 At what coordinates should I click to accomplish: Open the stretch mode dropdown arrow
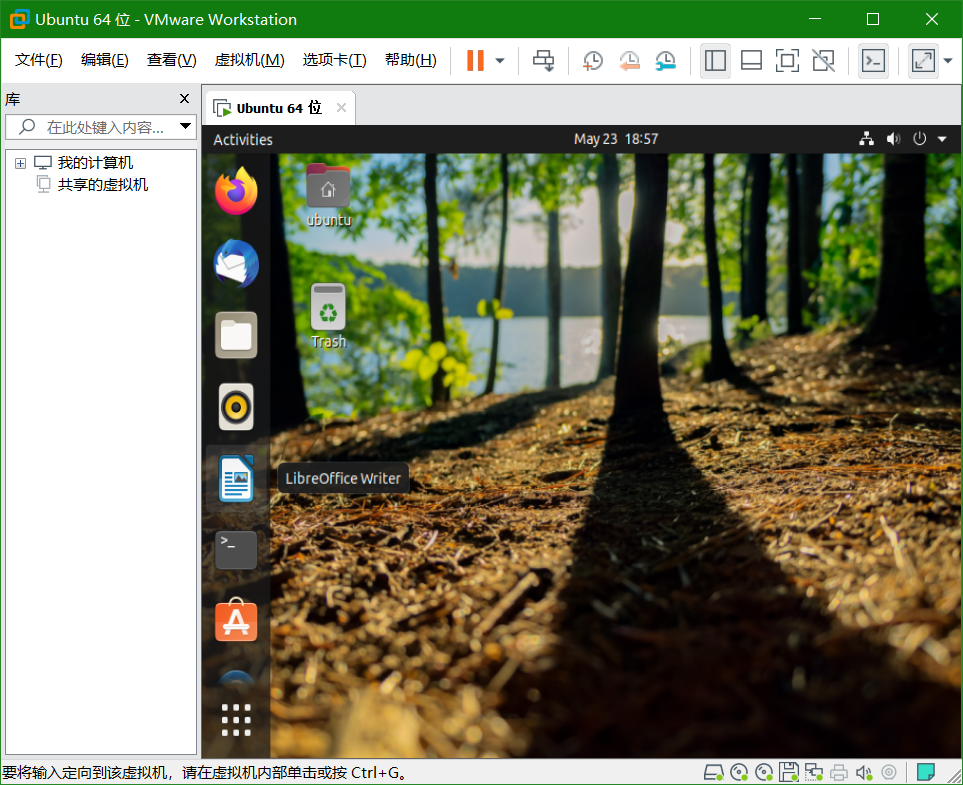click(x=948, y=60)
